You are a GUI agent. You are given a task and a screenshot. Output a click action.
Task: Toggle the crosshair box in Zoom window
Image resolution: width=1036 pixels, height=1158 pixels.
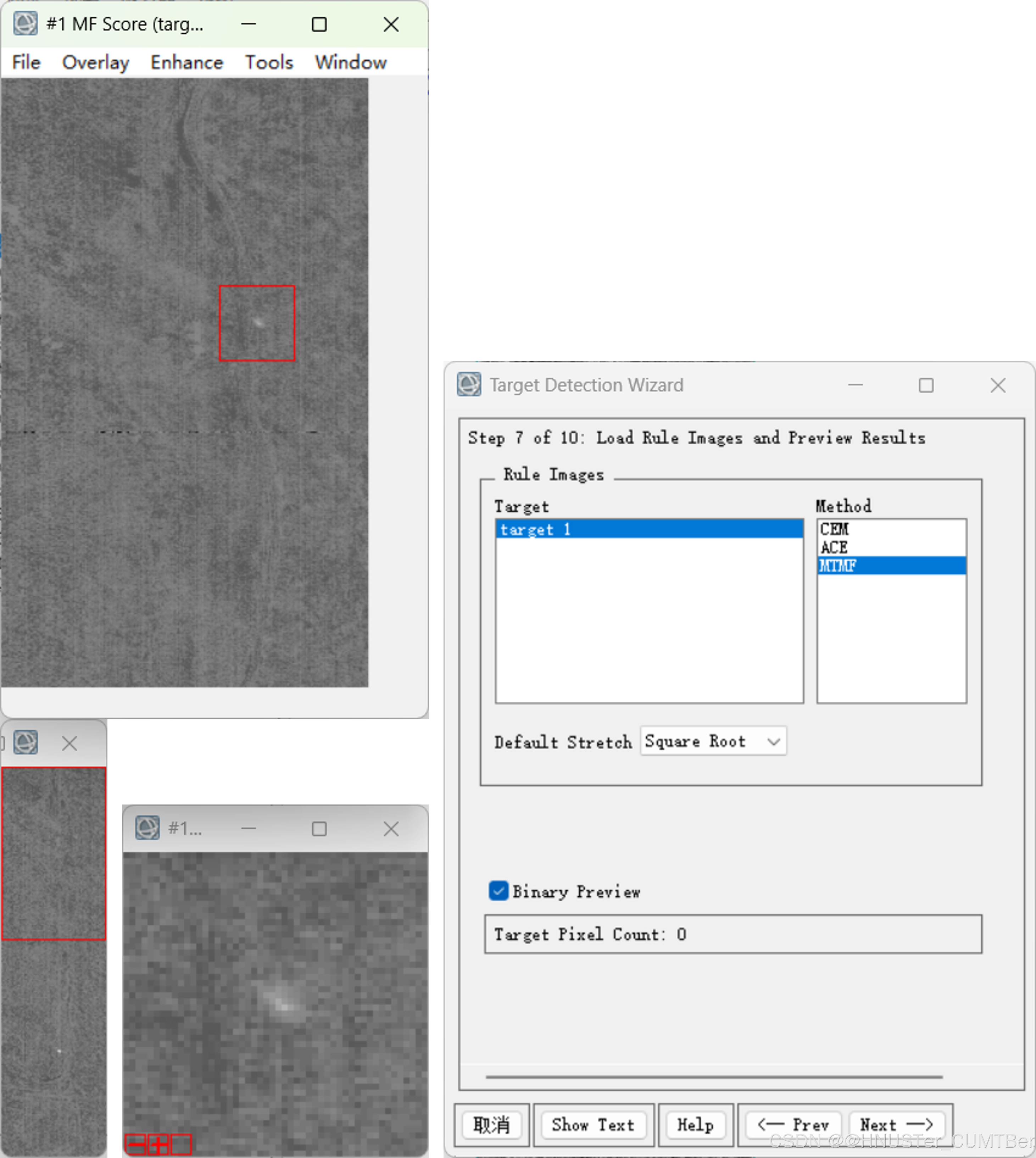pos(181,1144)
